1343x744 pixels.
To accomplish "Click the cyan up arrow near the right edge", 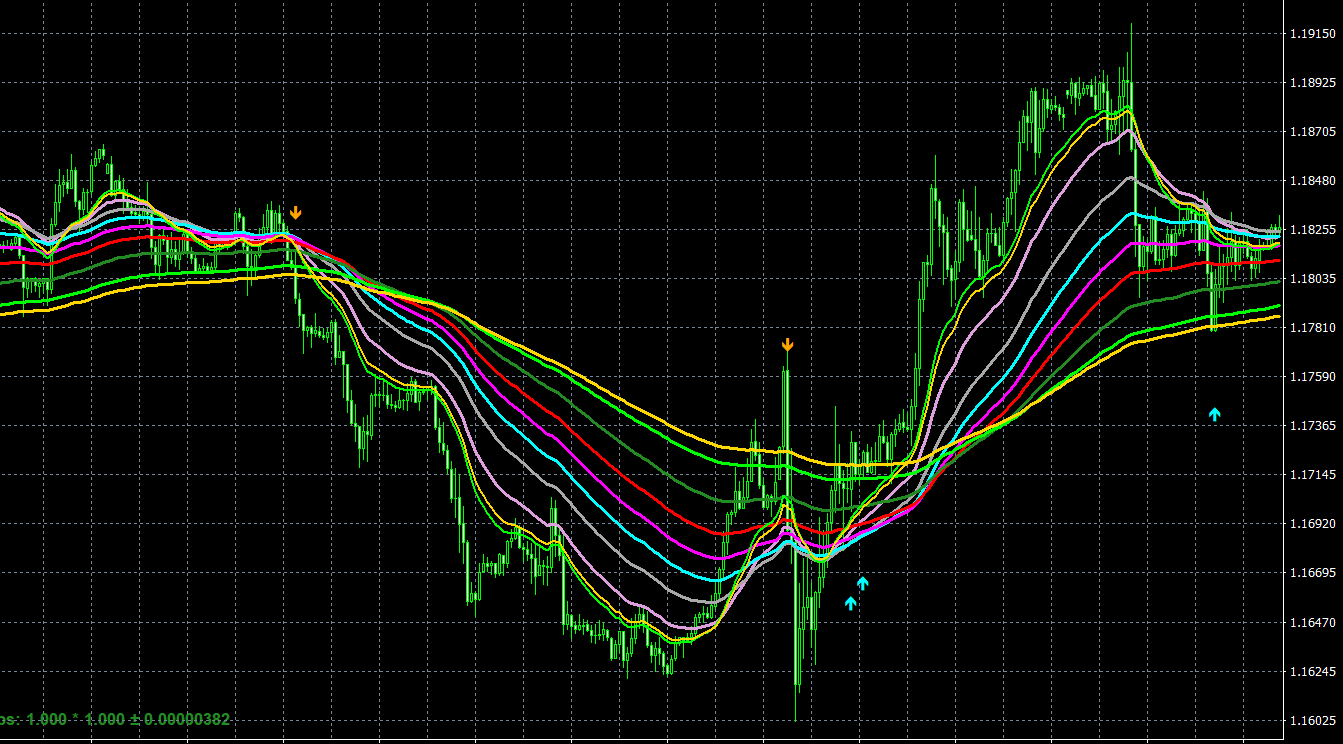I will coord(1215,413).
